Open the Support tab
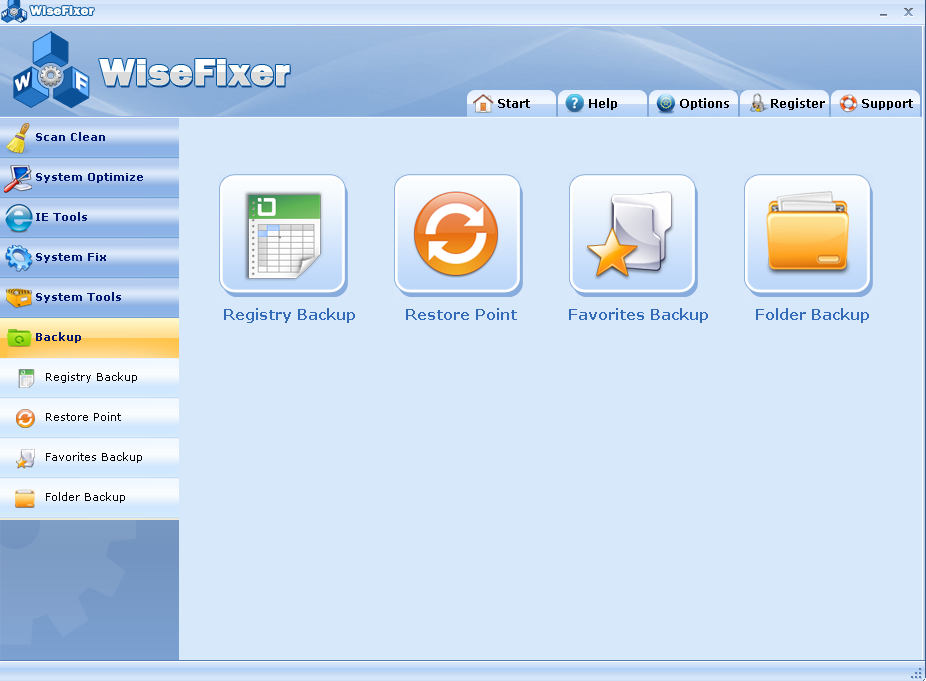The image size is (926, 681). tap(876, 103)
